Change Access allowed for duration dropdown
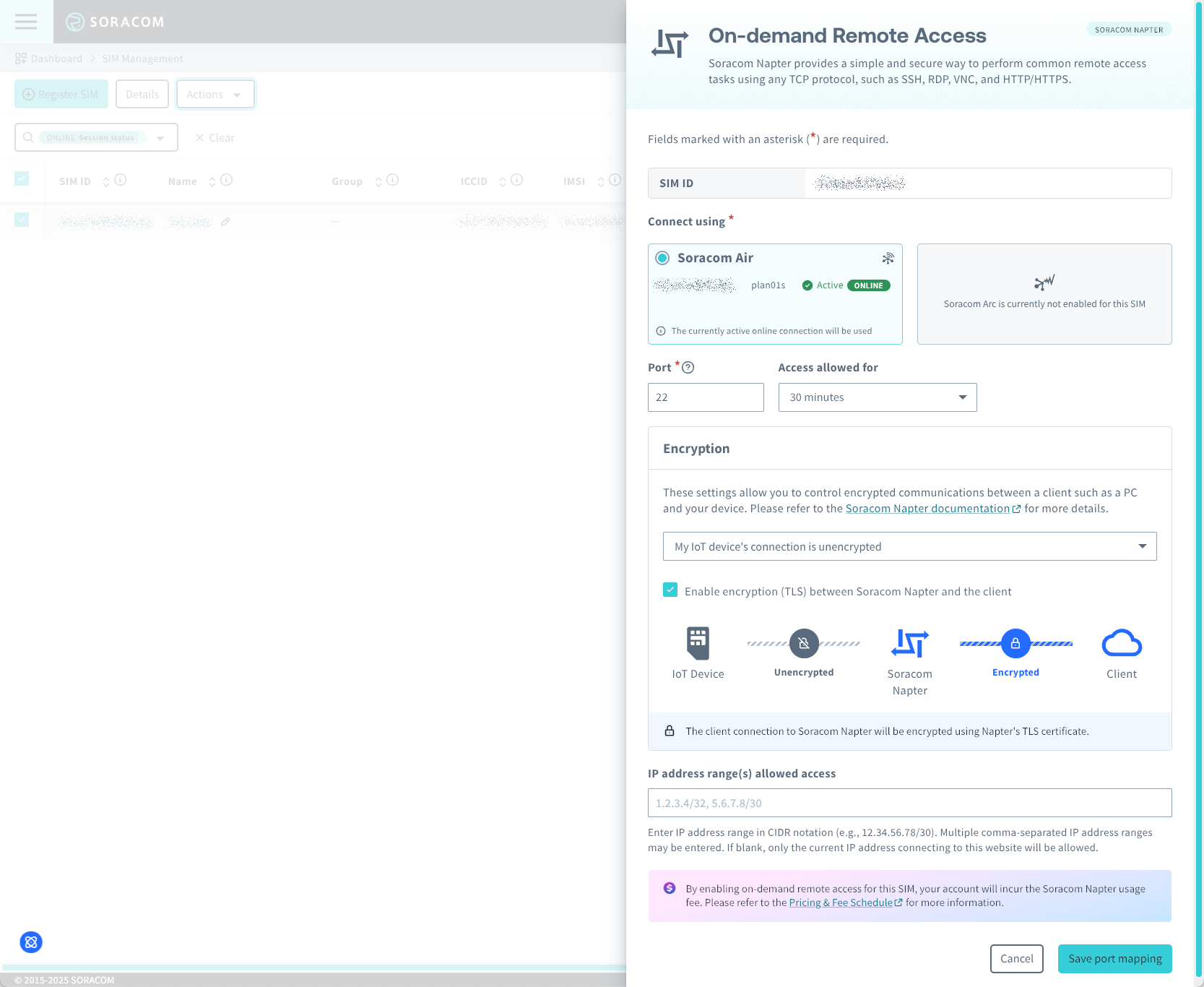This screenshot has height=987, width=1204. [x=876, y=397]
